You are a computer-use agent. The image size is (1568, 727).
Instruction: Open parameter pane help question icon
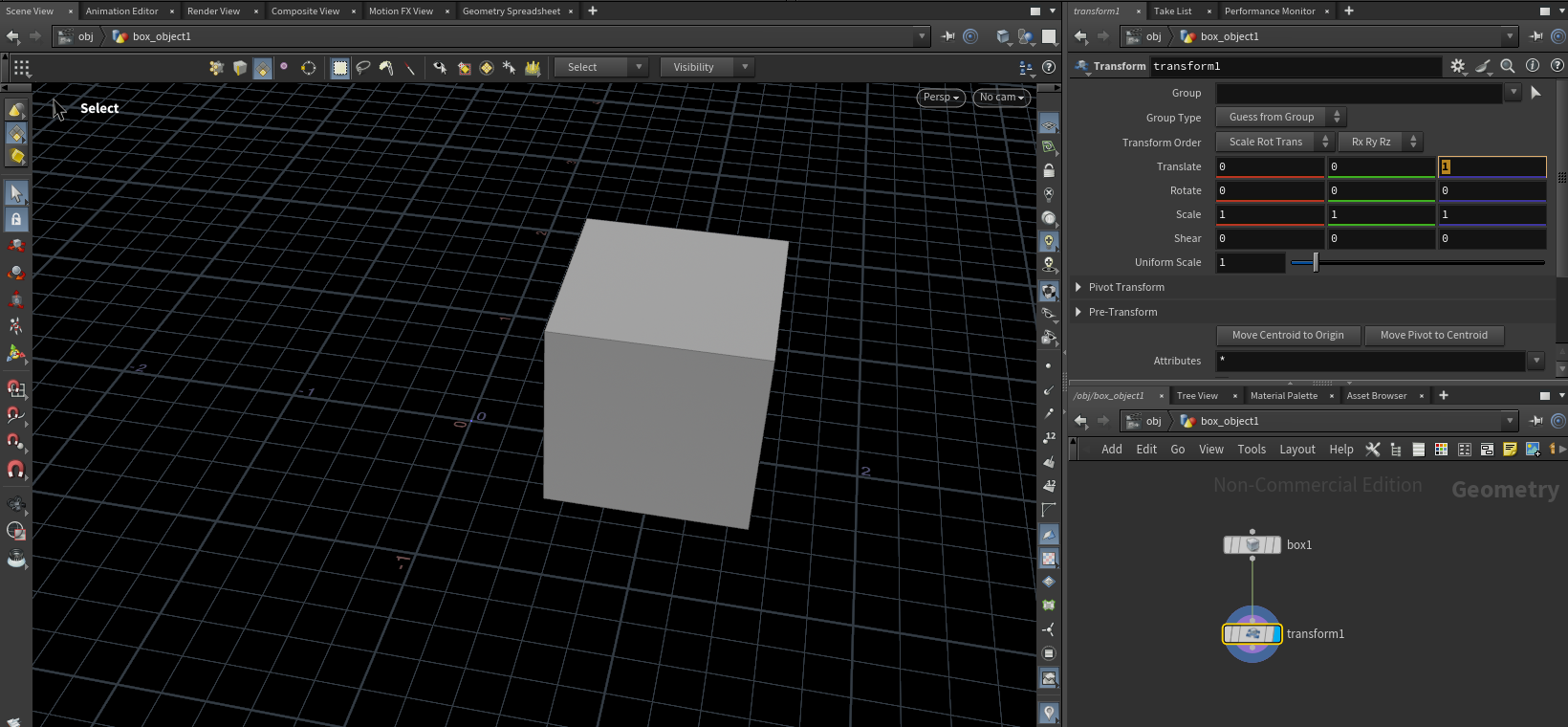click(x=1557, y=66)
